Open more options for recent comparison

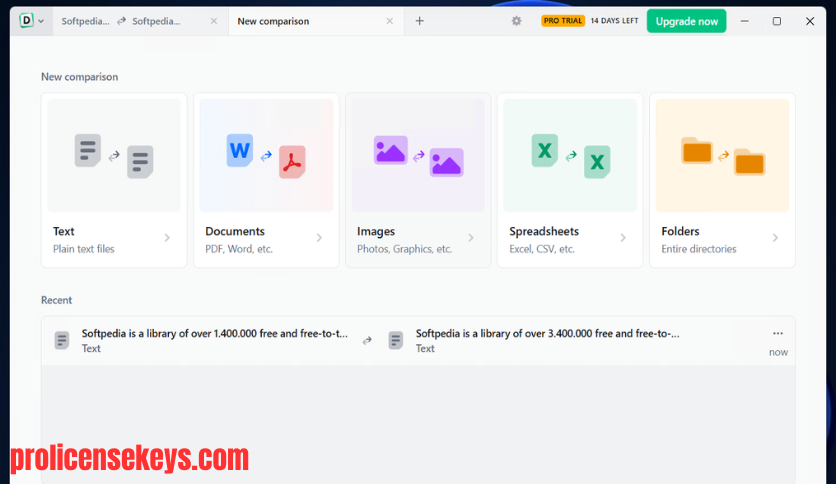pos(778,333)
